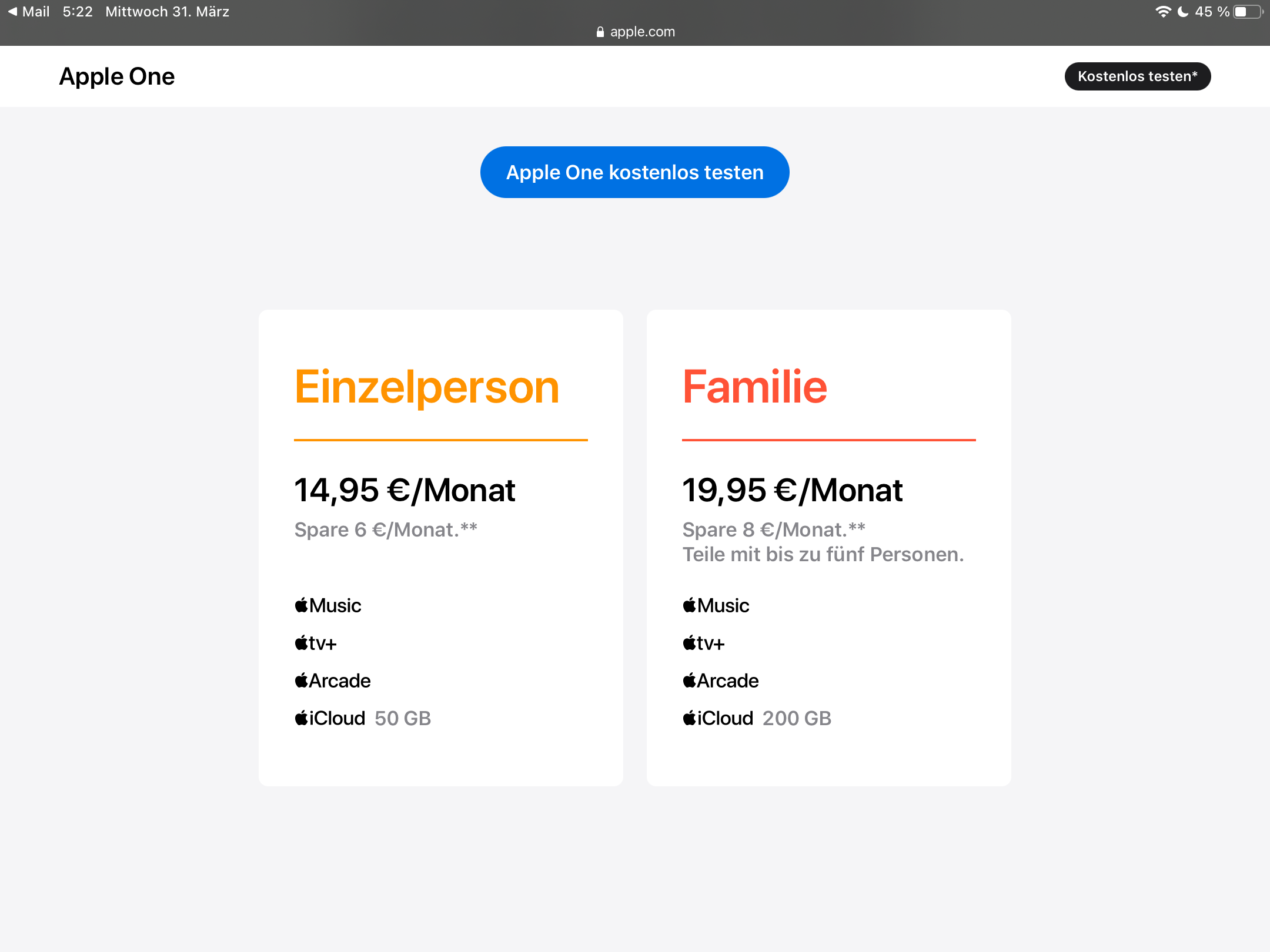Tap the Back to Mail arrow
This screenshot has width=1270, height=952.
tap(12, 12)
